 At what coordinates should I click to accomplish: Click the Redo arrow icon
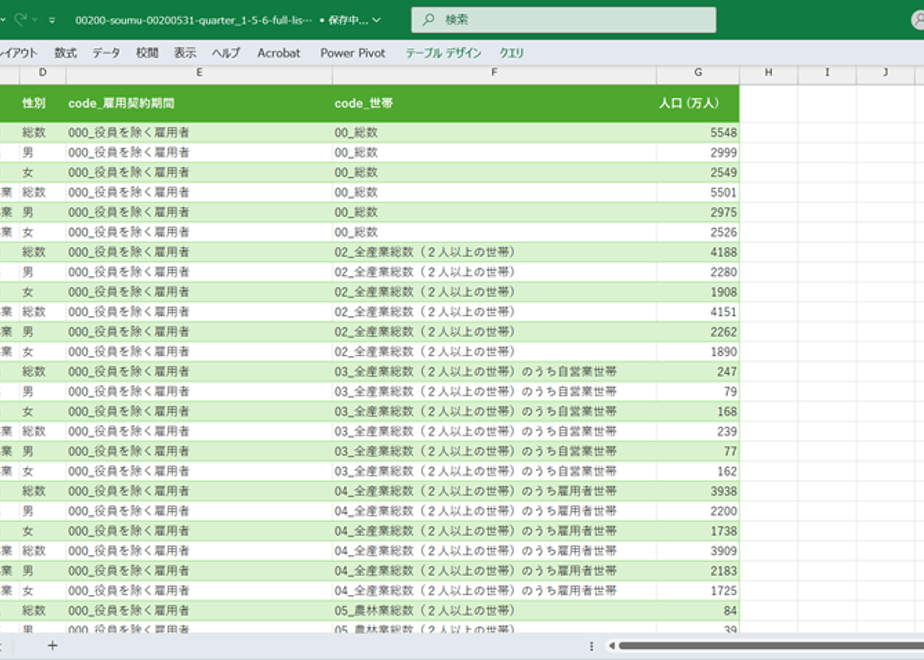(x=21, y=19)
